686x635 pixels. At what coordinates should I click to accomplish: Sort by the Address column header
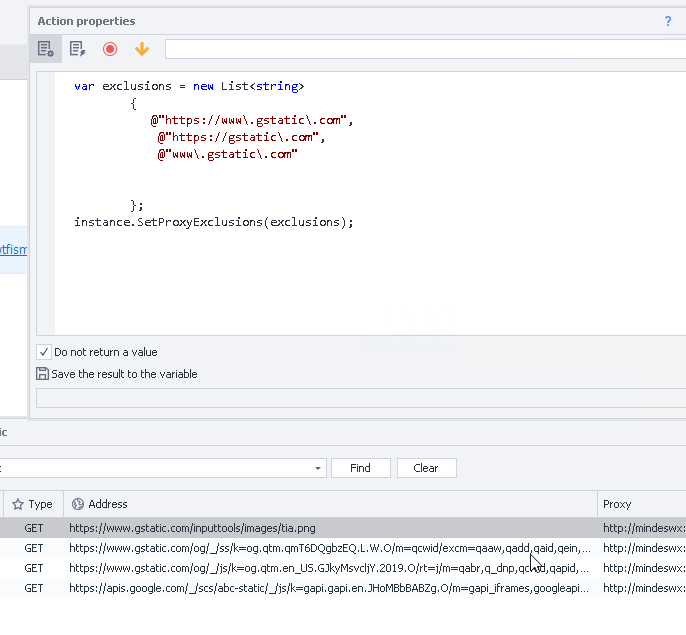108,504
